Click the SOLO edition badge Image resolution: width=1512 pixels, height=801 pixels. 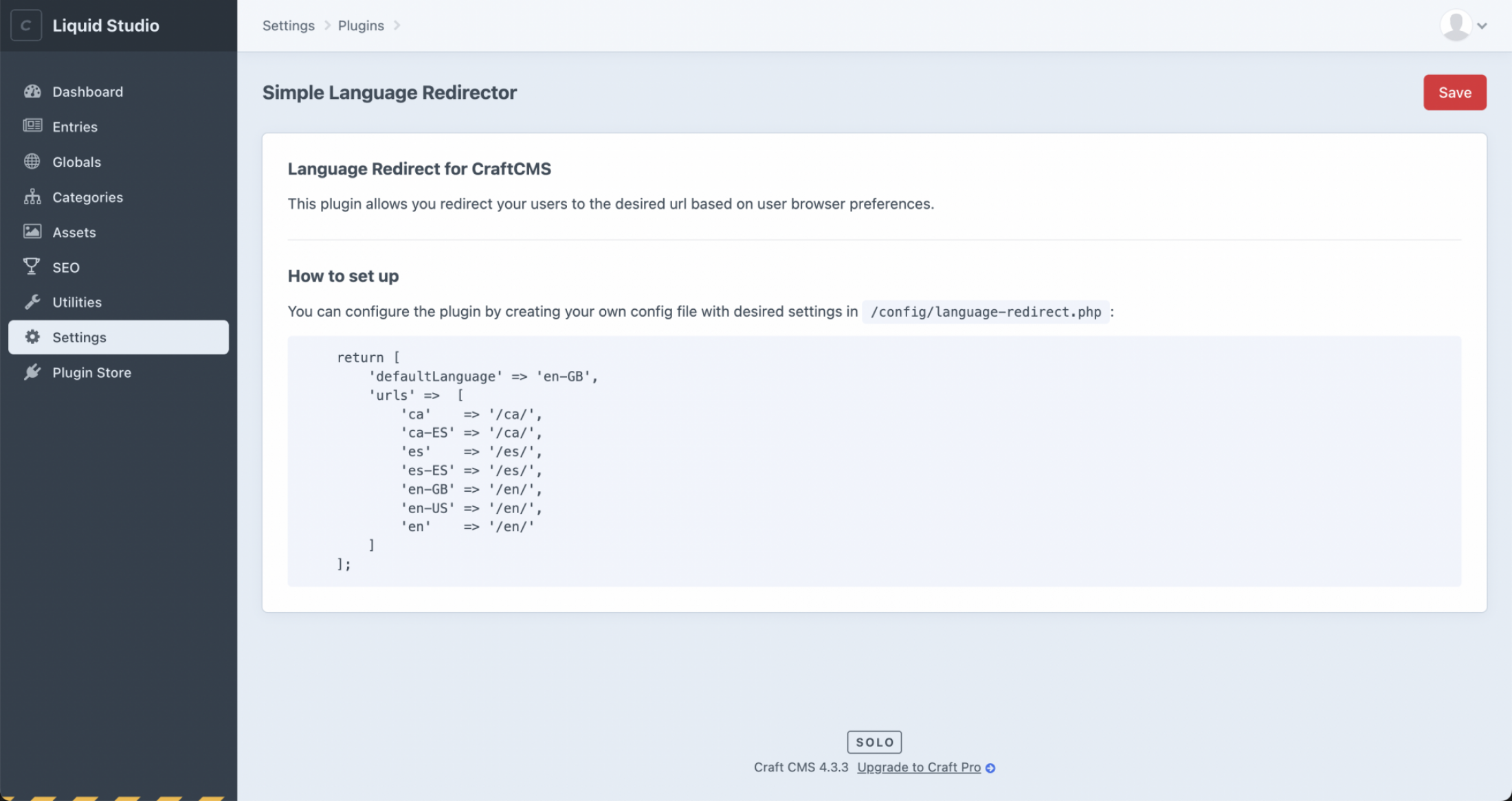pos(874,742)
